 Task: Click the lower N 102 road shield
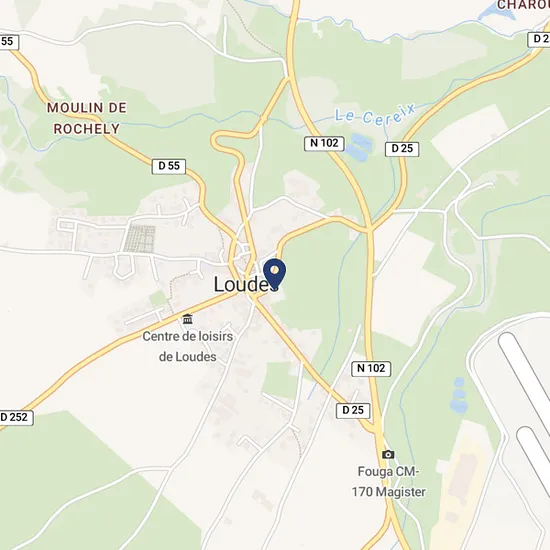[371, 369]
